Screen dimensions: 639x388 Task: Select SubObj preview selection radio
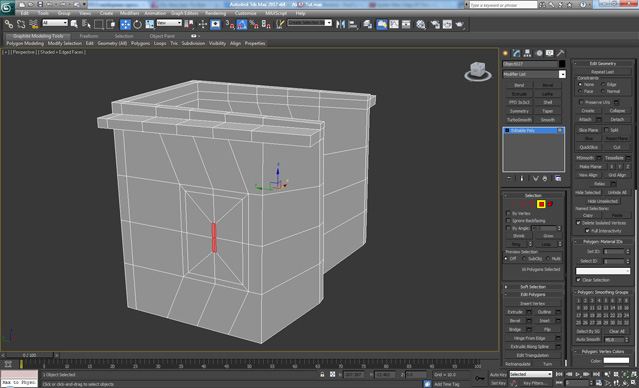click(x=524, y=258)
